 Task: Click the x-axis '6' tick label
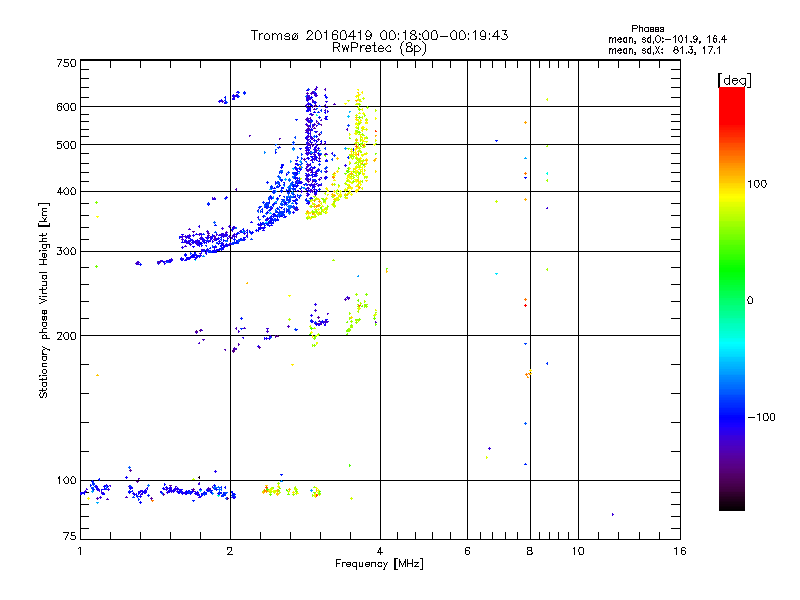point(467,551)
